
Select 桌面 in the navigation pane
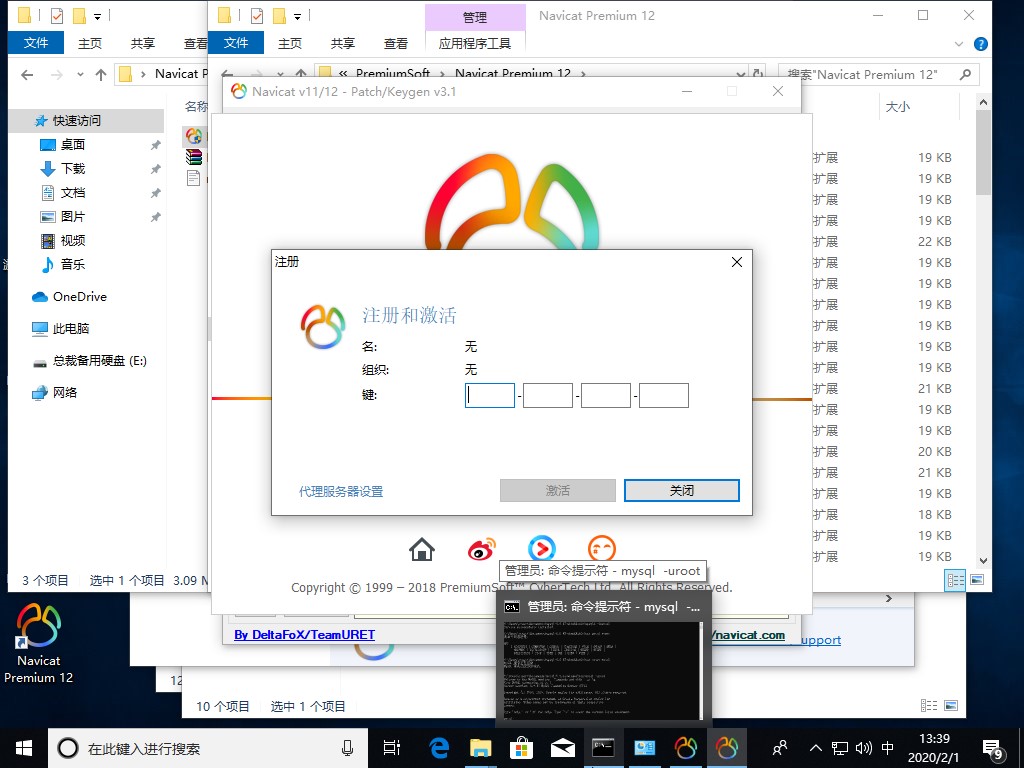coord(72,144)
